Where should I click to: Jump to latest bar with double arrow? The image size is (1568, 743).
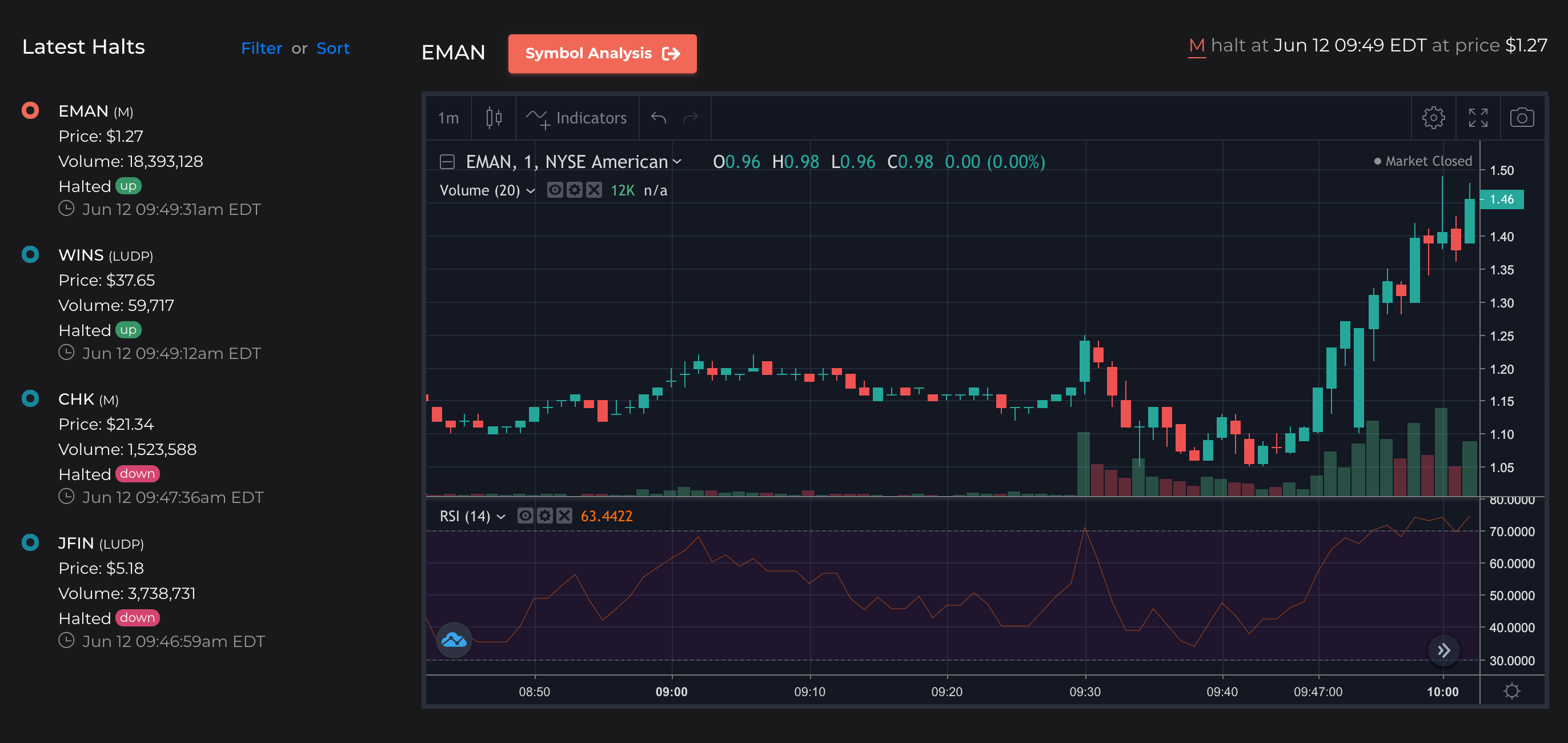click(1443, 650)
